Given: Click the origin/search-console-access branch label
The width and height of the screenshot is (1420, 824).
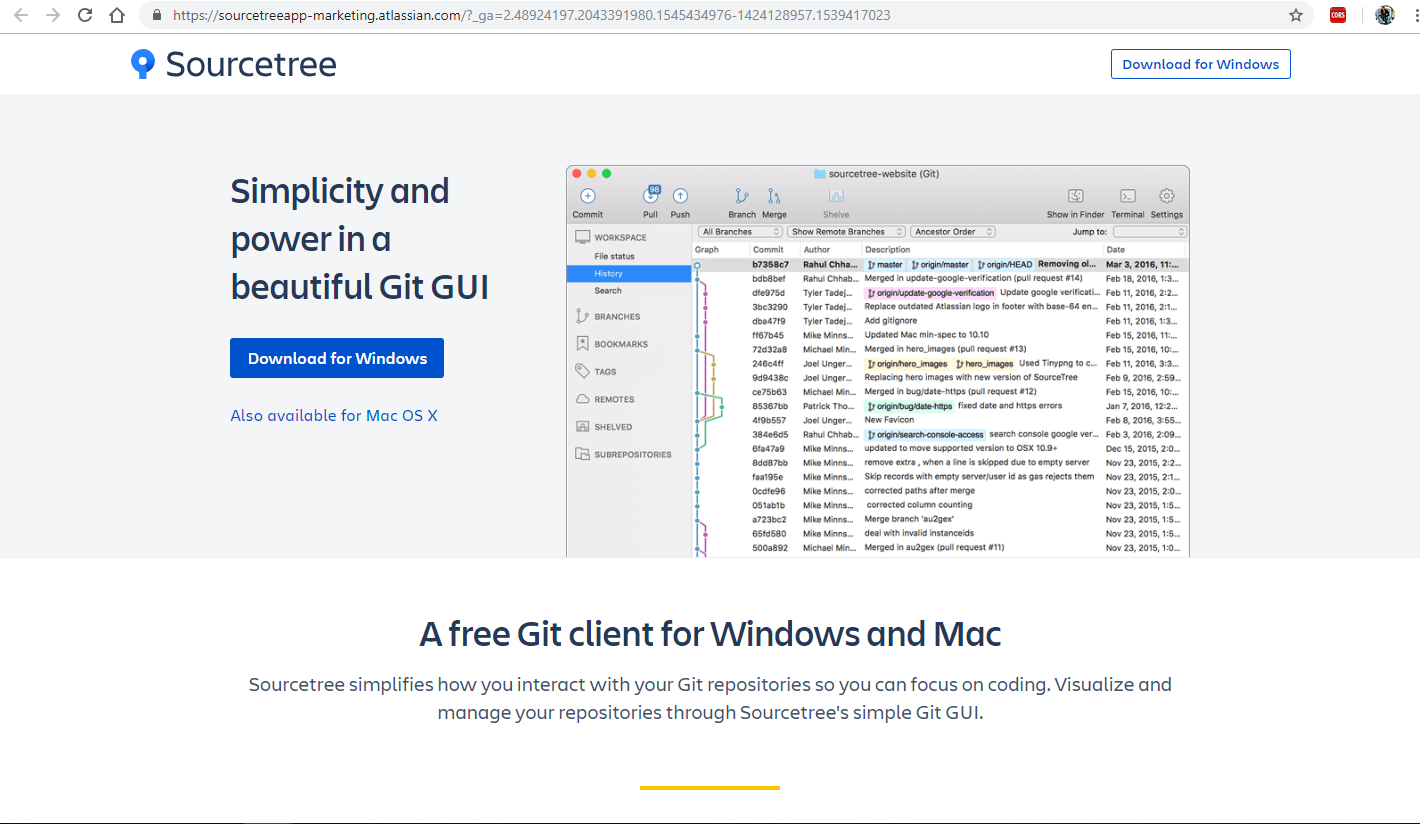Looking at the screenshot, I should click(x=926, y=435).
